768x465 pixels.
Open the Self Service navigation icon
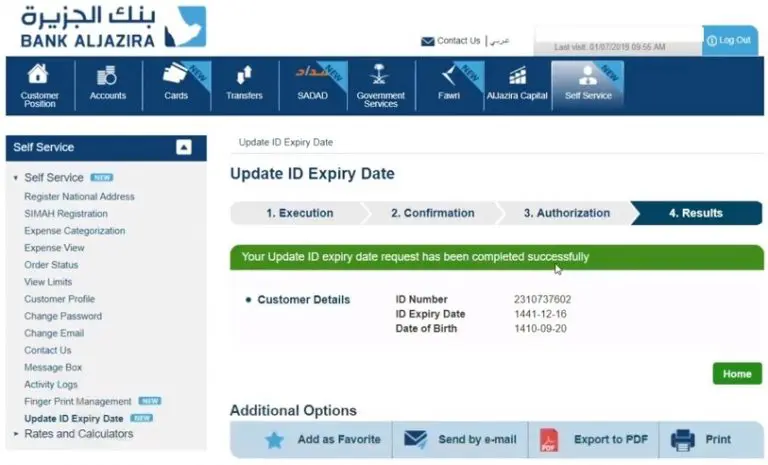click(588, 75)
